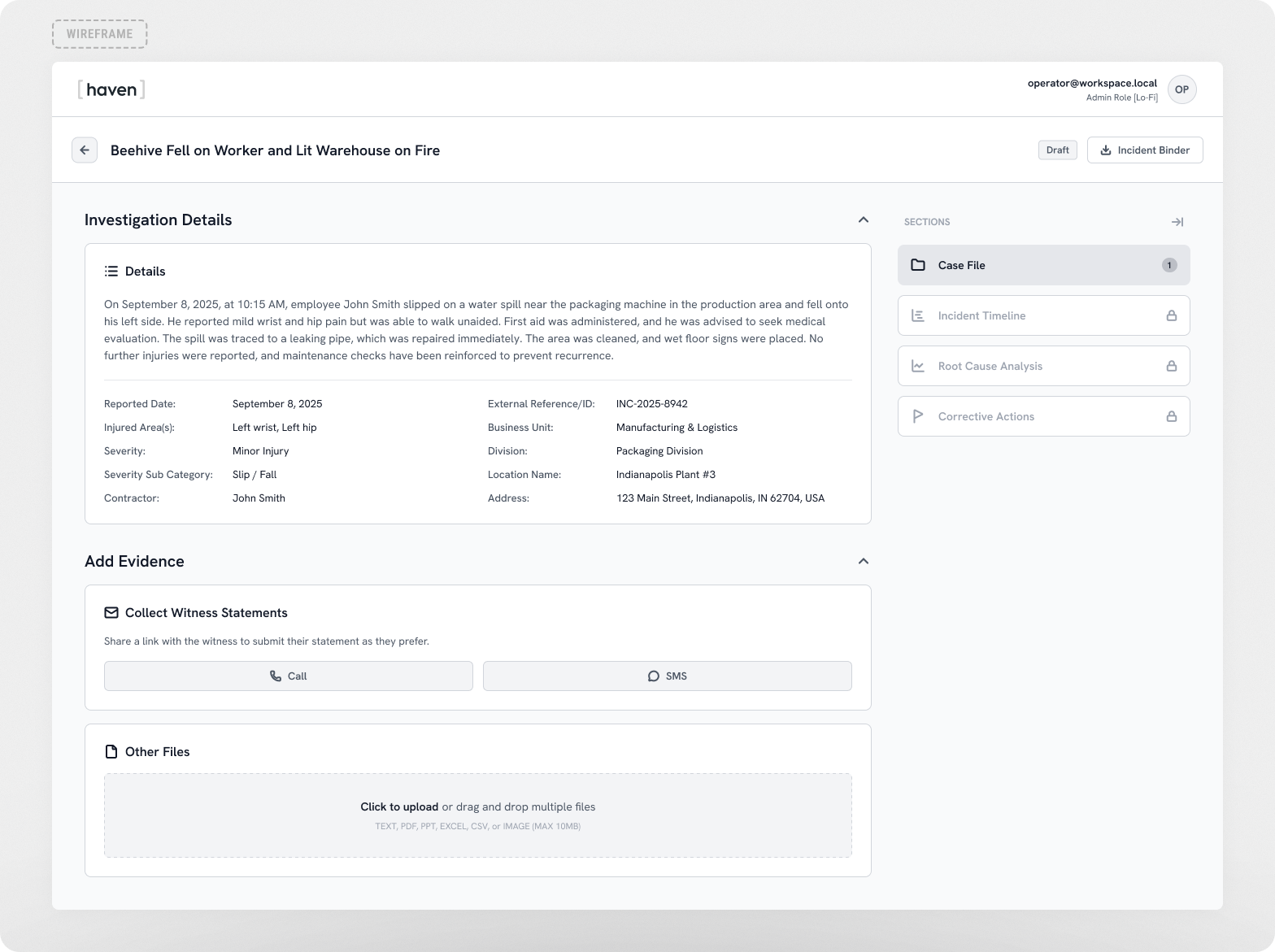
Task: Click the Packaging Division value
Action: (x=659, y=451)
